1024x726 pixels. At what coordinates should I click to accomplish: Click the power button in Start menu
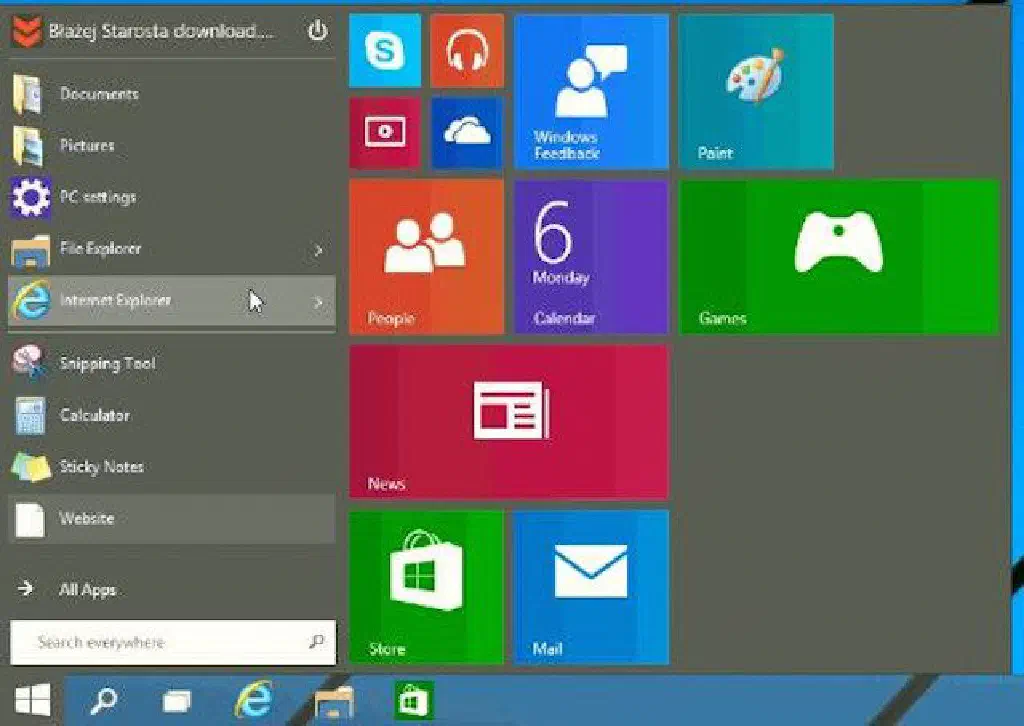pyautogui.click(x=317, y=31)
